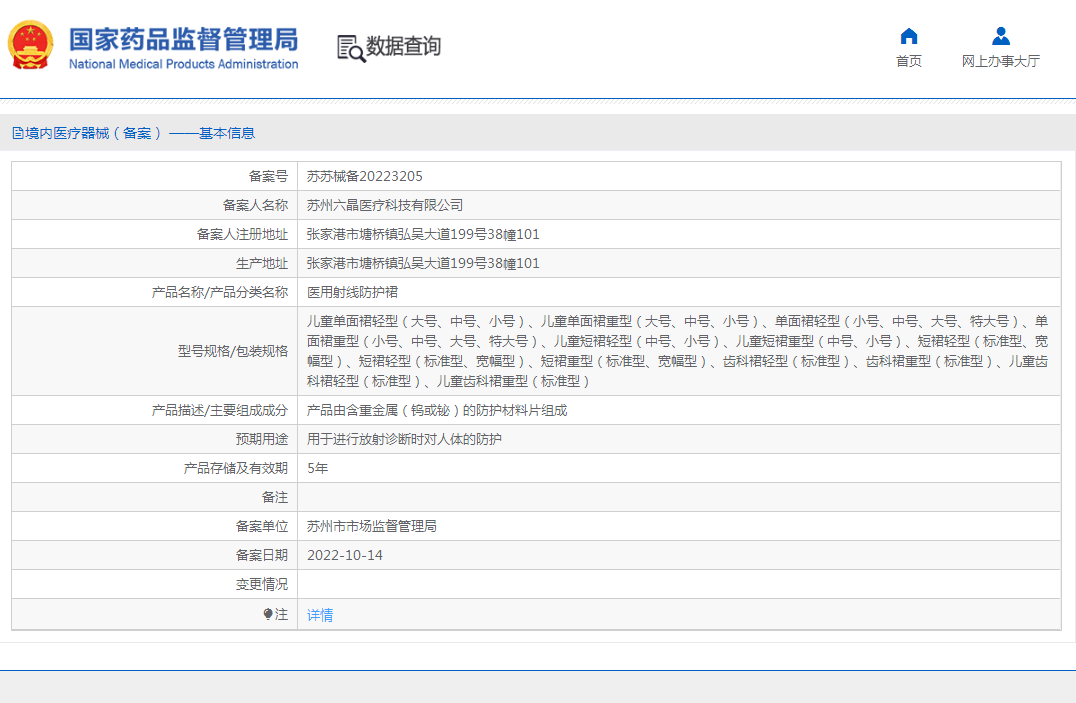Screen dimensions: 1076x703
Task: Select product name 医用射线防护裙
Action: pyautogui.click(x=352, y=292)
